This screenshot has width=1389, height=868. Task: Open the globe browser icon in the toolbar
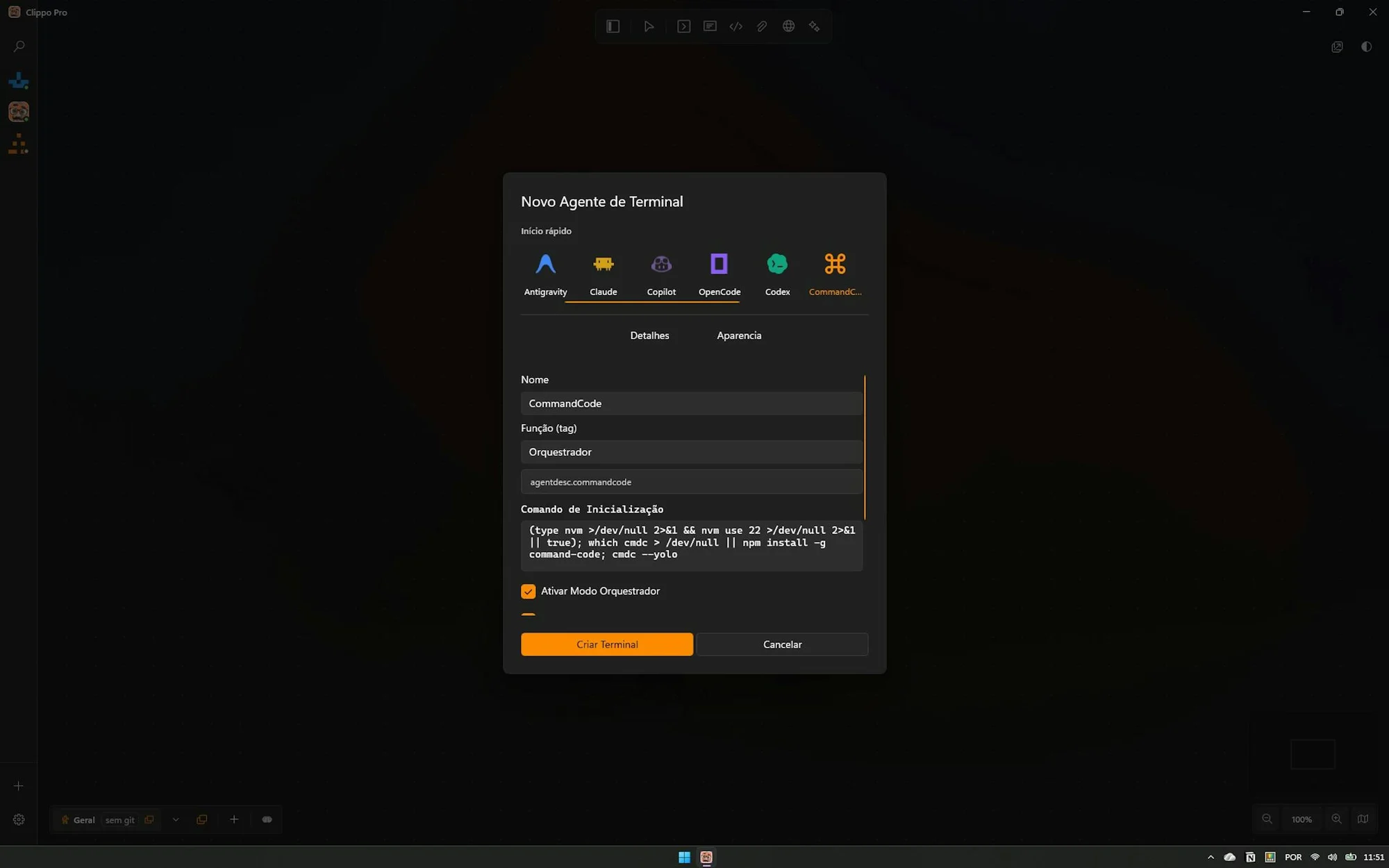pos(788,26)
